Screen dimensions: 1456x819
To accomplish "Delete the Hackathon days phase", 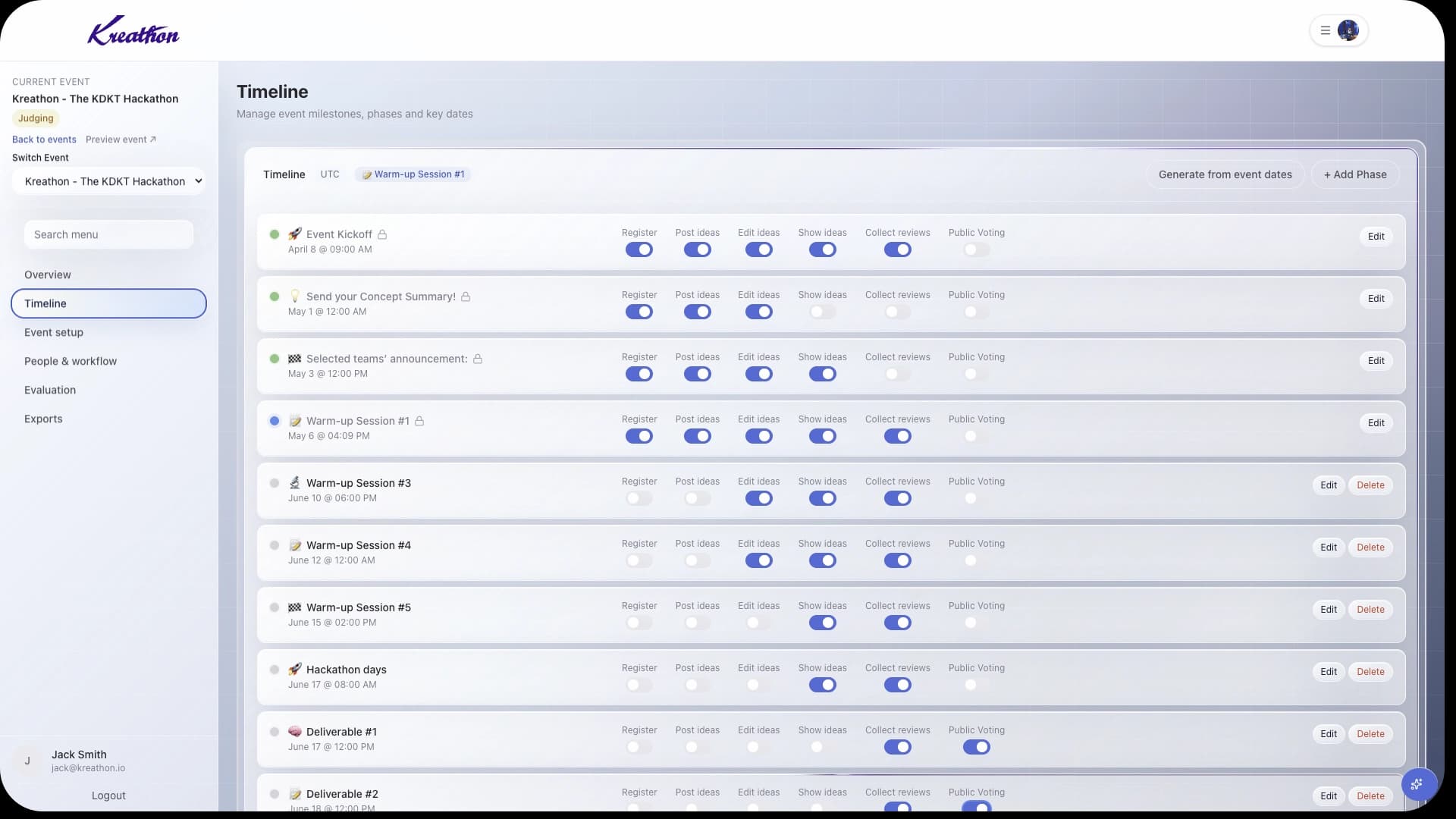I will tap(1370, 672).
